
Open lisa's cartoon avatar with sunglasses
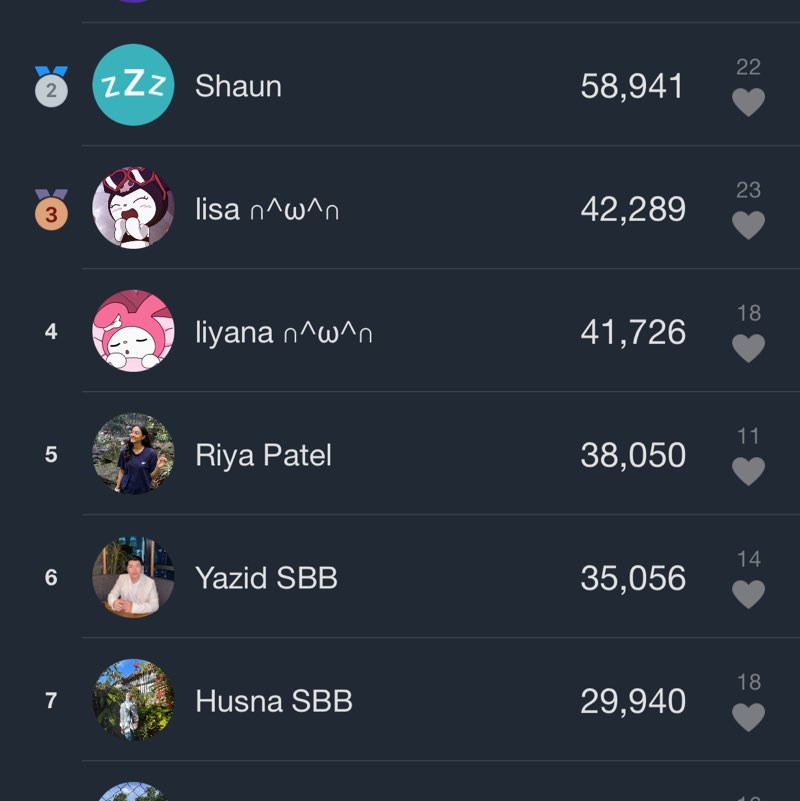click(133, 208)
